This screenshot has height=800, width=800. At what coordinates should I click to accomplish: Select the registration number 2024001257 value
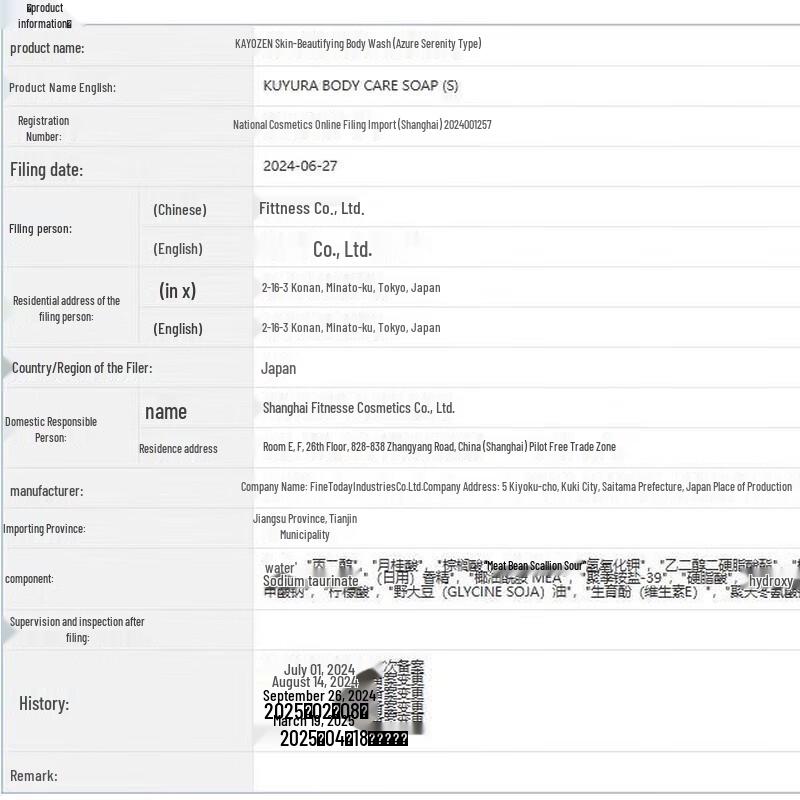coord(362,125)
